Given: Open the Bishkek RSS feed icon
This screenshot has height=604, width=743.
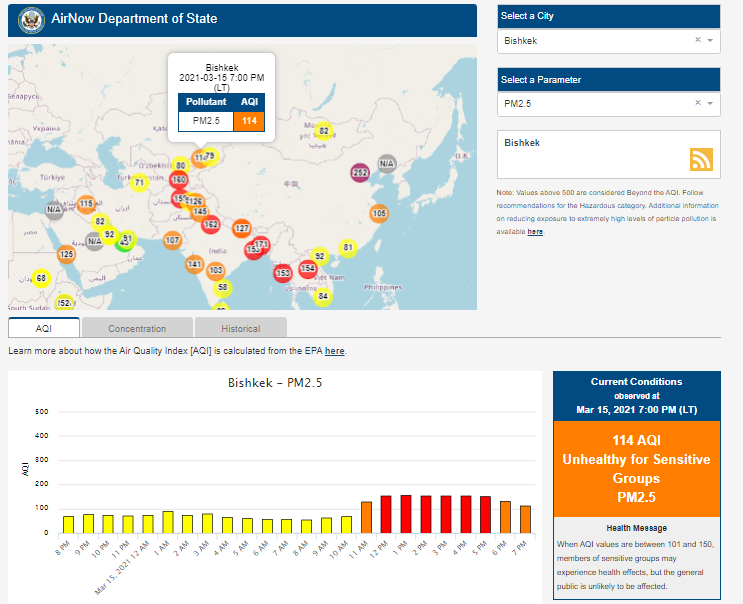Looking at the screenshot, I should pyautogui.click(x=701, y=160).
